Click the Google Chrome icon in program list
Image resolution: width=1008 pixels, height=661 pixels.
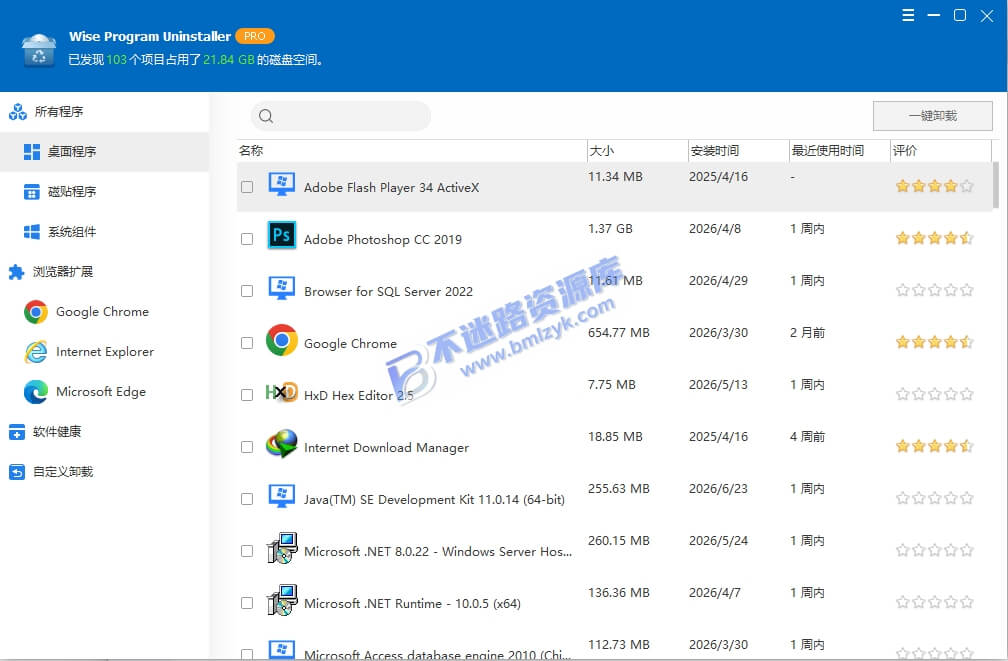282,340
